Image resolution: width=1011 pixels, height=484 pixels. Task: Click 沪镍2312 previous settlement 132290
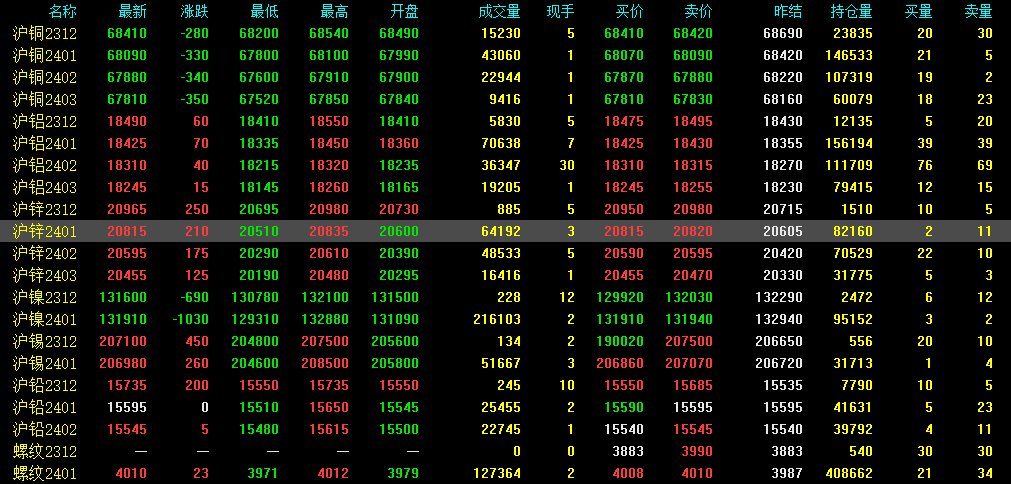[779, 298]
